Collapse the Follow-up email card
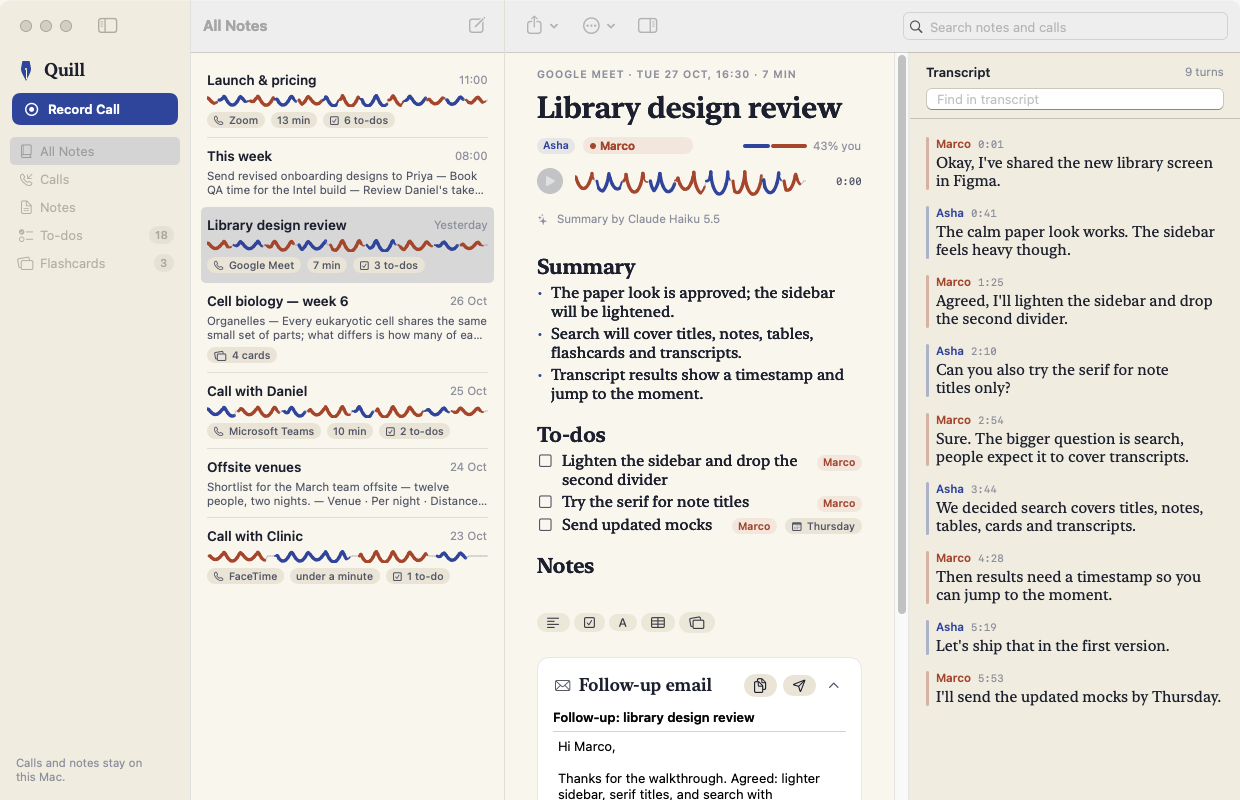1240x800 pixels. tap(834, 685)
